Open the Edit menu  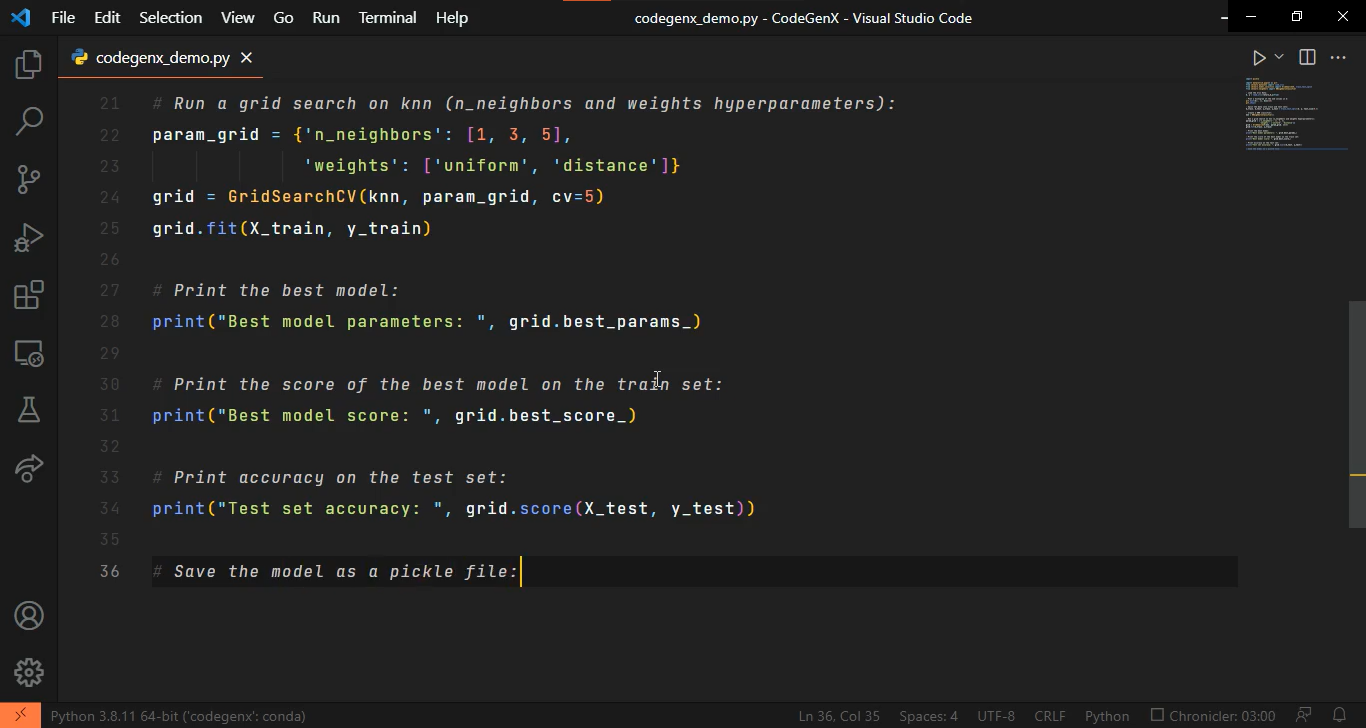tap(107, 18)
